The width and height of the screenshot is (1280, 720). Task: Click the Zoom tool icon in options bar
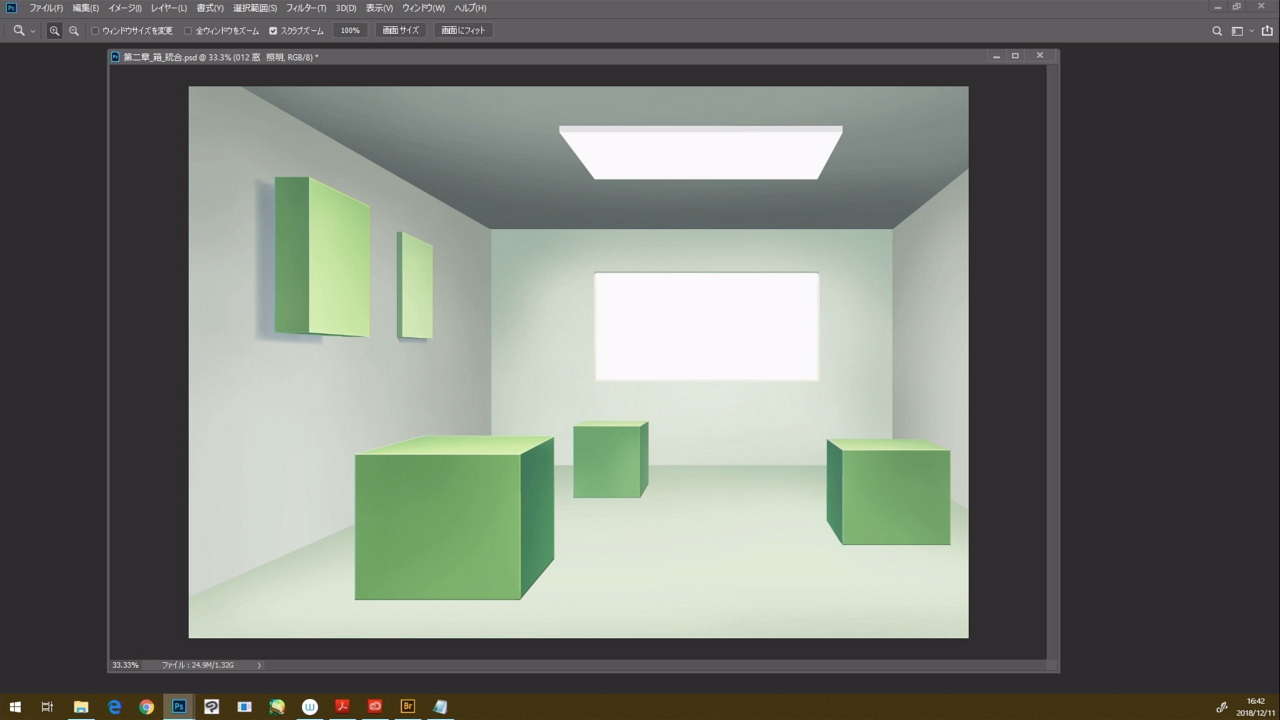[x=18, y=31]
